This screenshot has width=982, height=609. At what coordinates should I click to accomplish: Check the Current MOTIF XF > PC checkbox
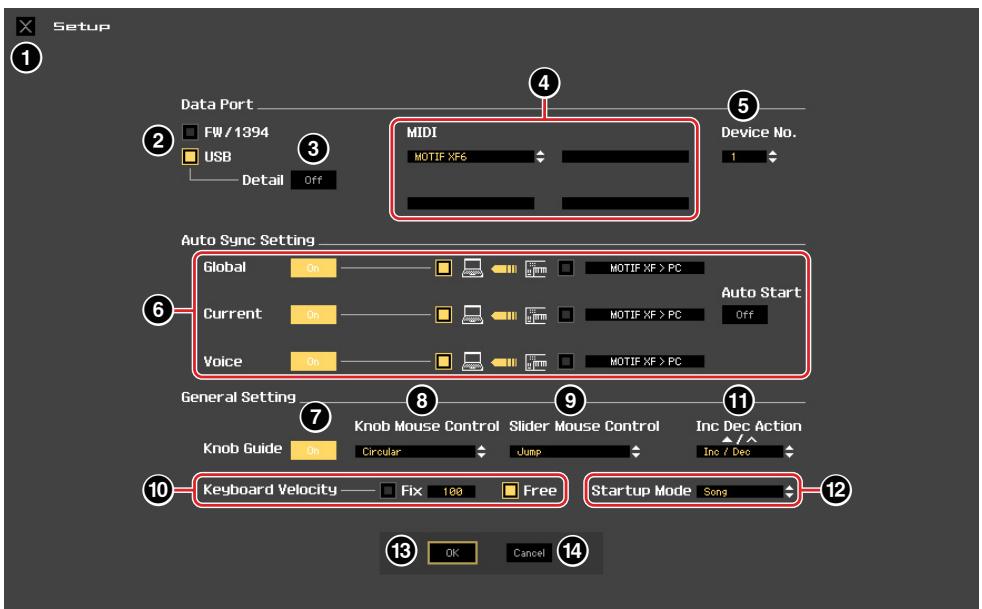566,315
